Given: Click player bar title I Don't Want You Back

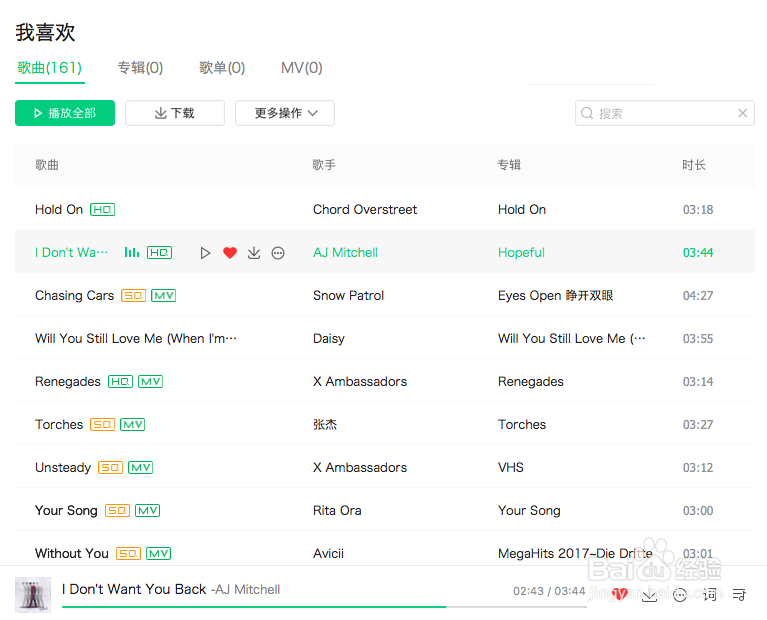Looking at the screenshot, I should point(134,589).
